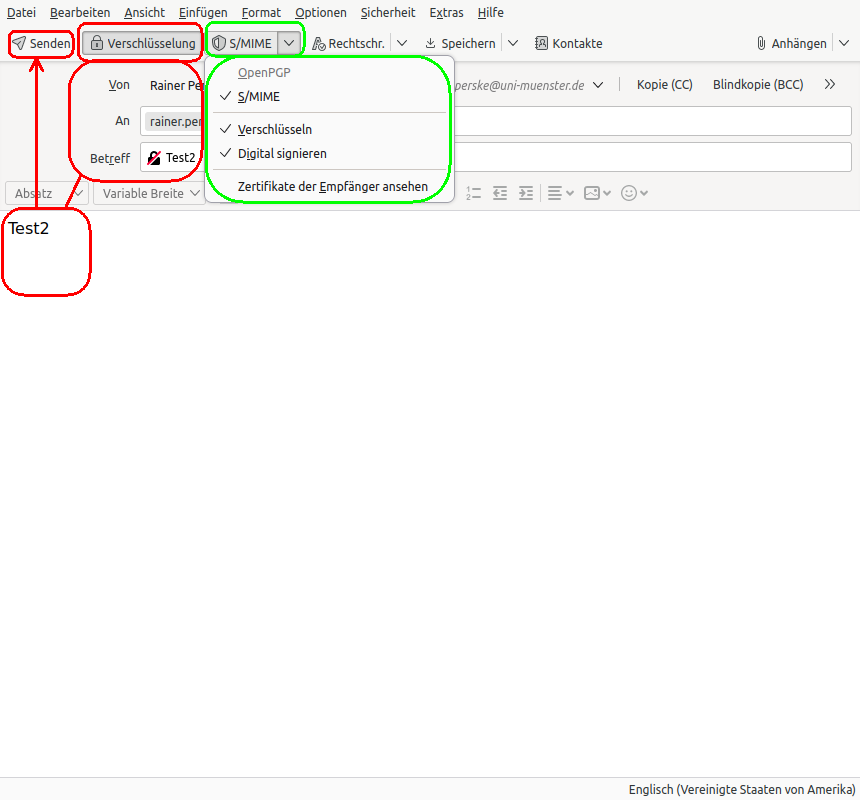This screenshot has width=860, height=800.
Task: Toggle the Verschlüsselung lock button
Action: coord(141,43)
